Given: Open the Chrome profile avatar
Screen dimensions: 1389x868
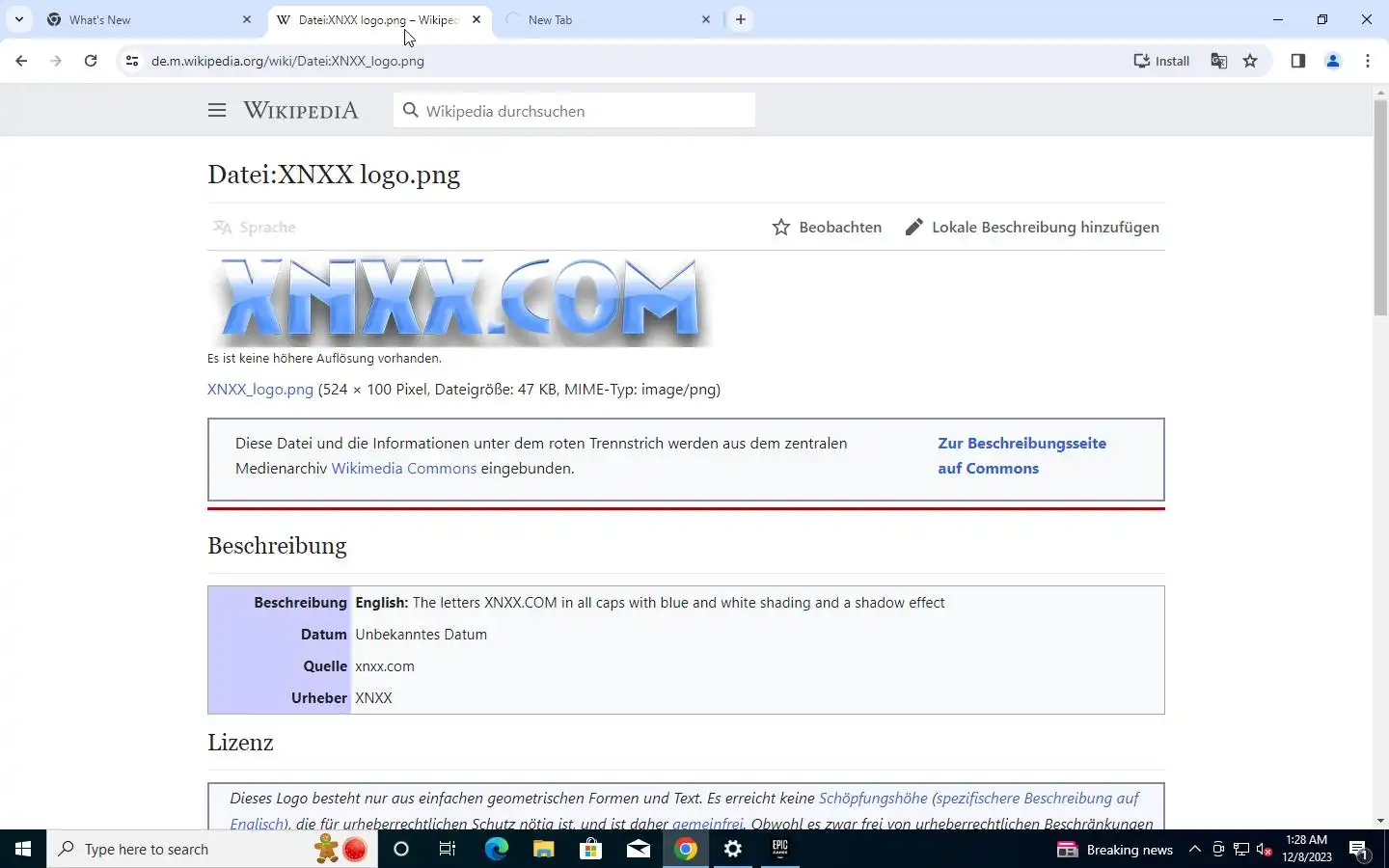Looking at the screenshot, I should click(x=1333, y=61).
